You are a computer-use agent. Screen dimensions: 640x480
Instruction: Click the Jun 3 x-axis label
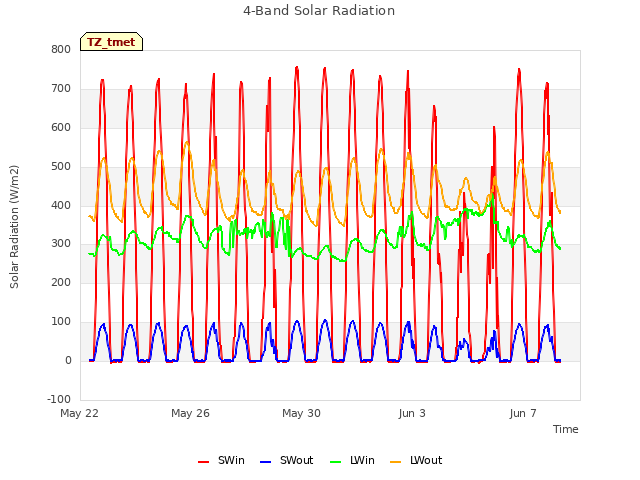(412, 413)
